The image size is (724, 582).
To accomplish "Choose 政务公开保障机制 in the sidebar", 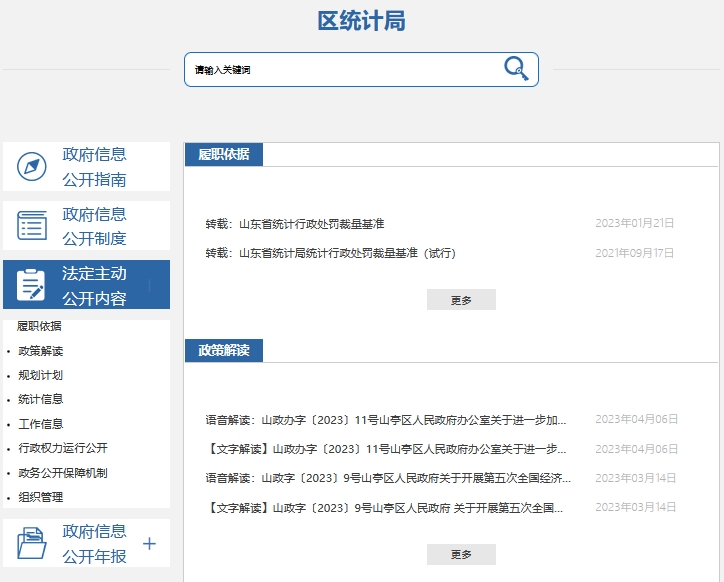I will [x=62, y=472].
